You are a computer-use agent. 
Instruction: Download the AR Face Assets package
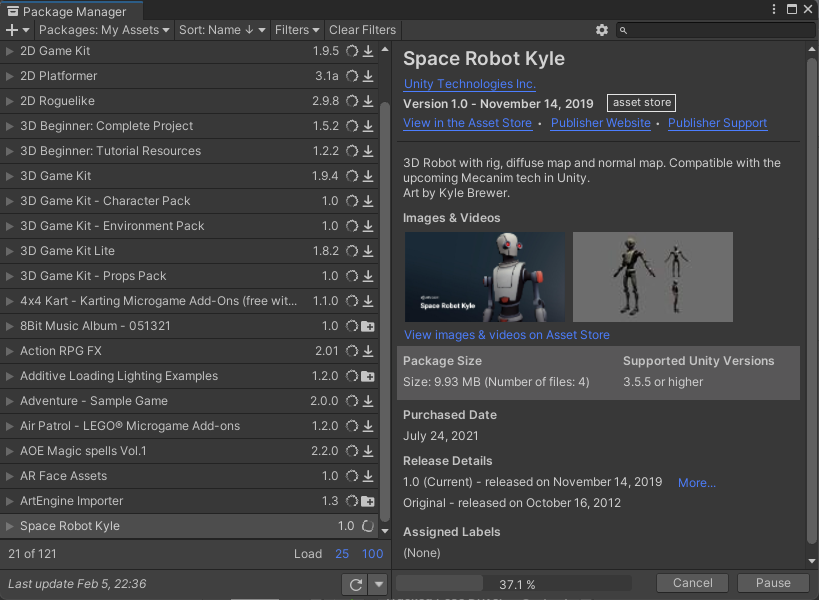tap(368, 476)
